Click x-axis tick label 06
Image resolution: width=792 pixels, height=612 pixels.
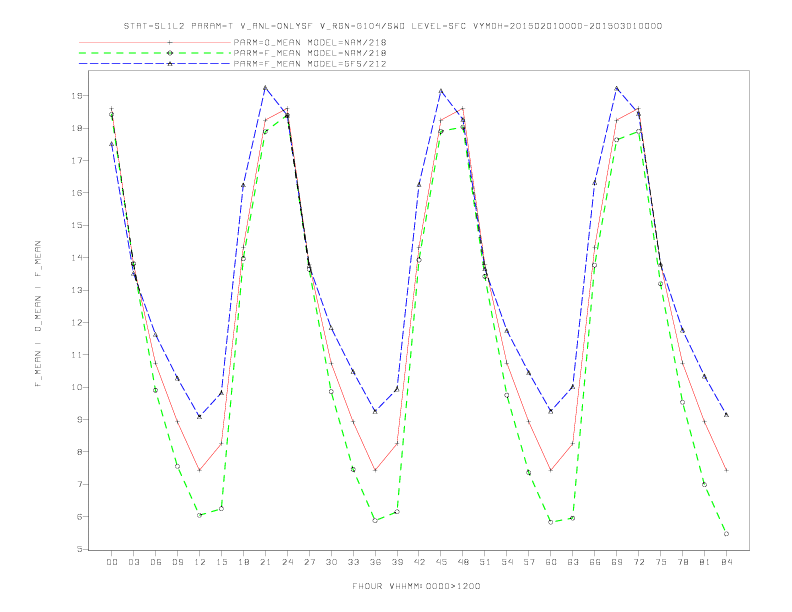[x=156, y=562]
